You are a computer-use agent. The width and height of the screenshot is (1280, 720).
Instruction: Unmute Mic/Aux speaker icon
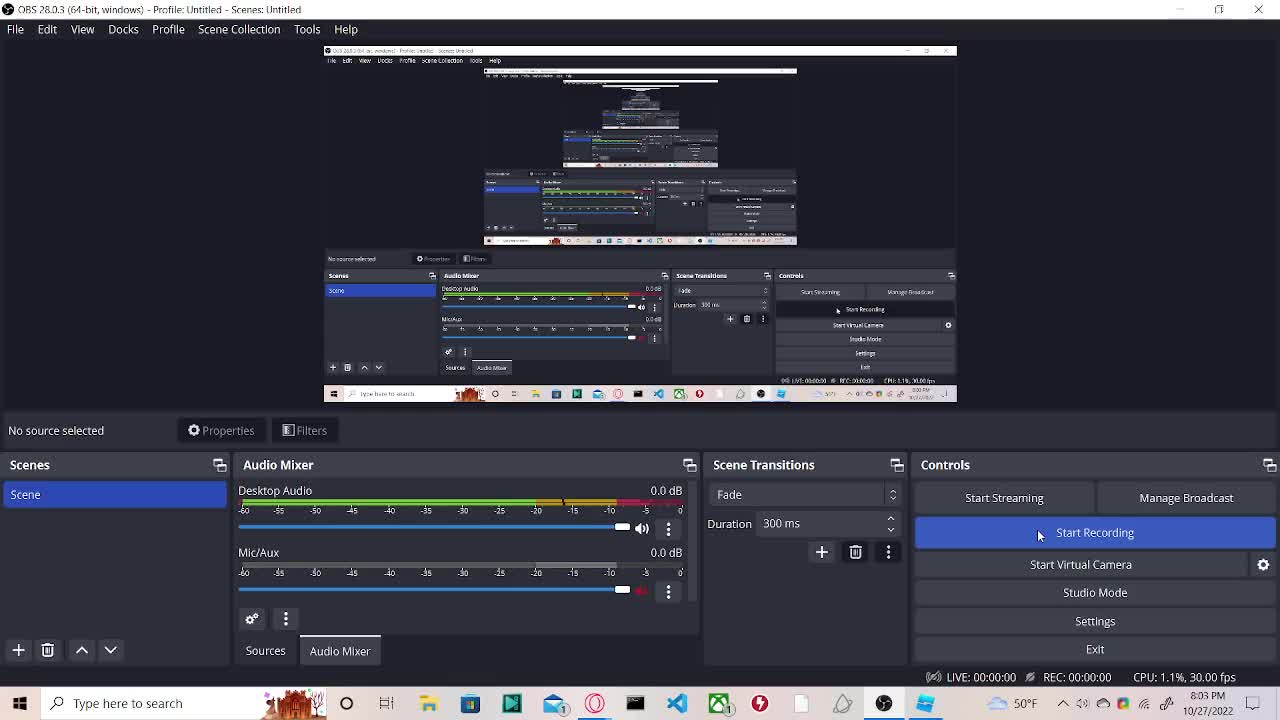click(x=642, y=591)
